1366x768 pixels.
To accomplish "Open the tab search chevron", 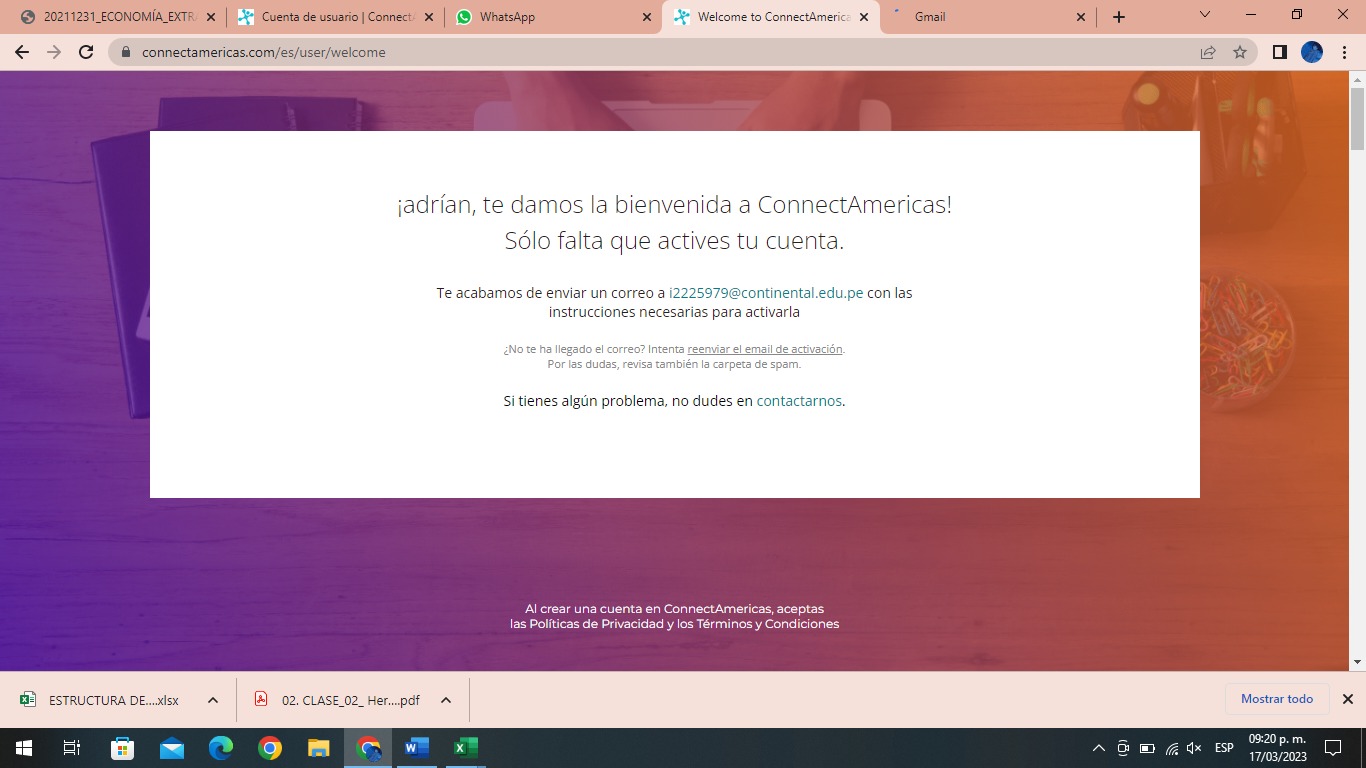I will pos(1205,15).
